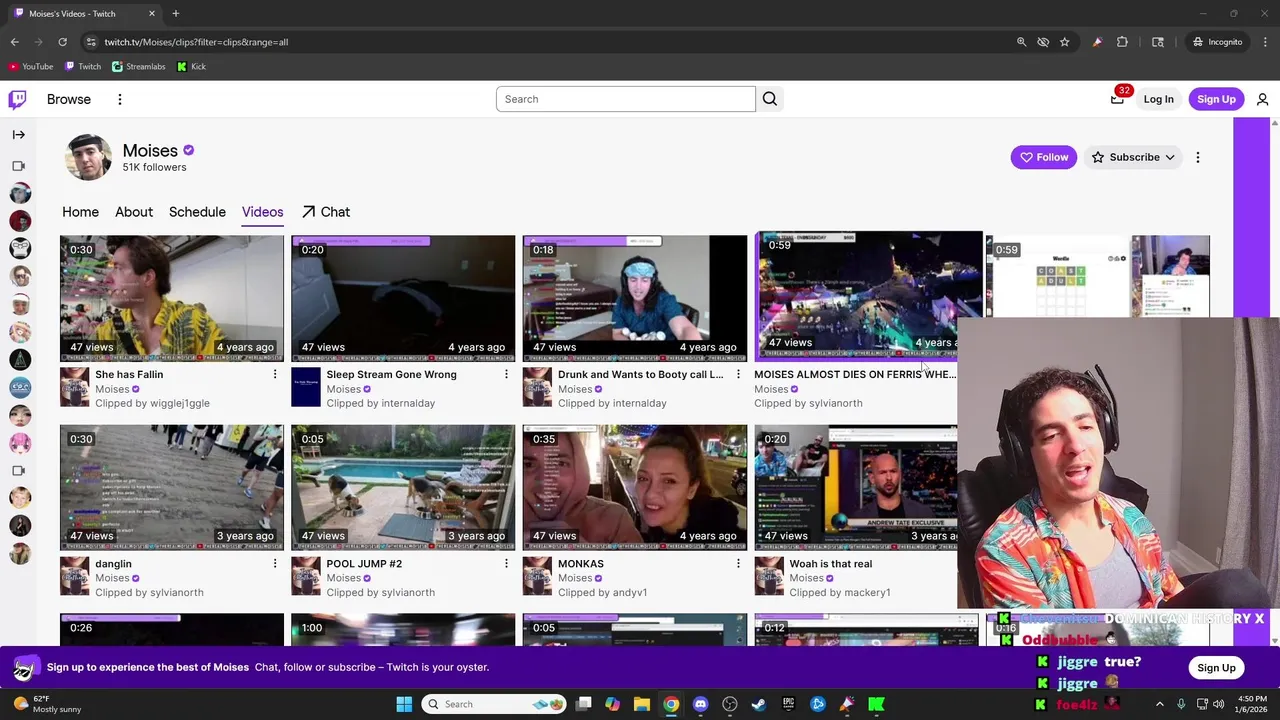
Task: Play the POOL JUMP #2 clip thumbnail
Action: [403, 488]
